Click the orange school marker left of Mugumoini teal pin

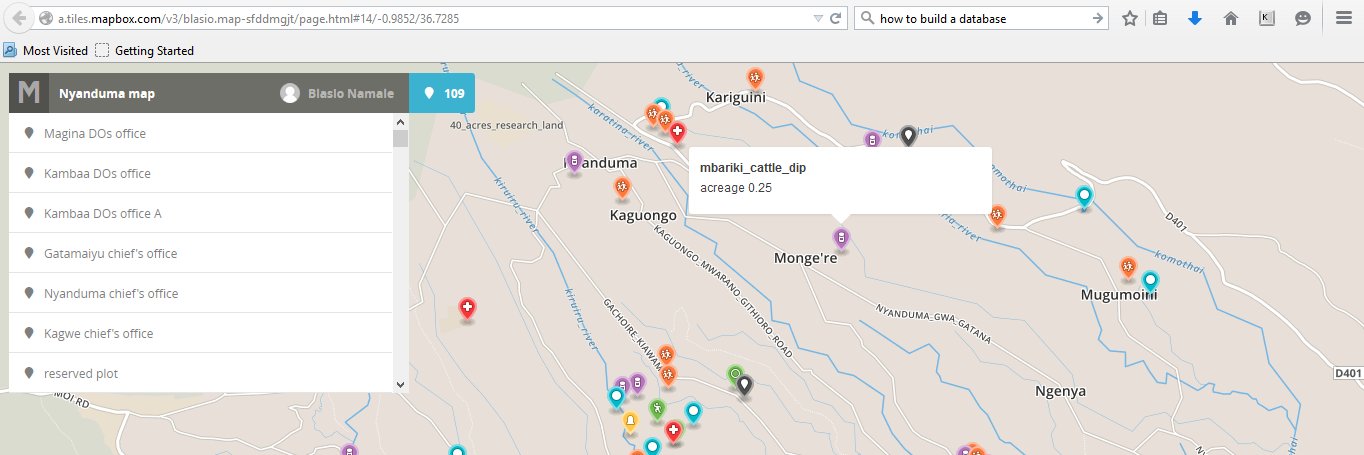pos(1128,268)
